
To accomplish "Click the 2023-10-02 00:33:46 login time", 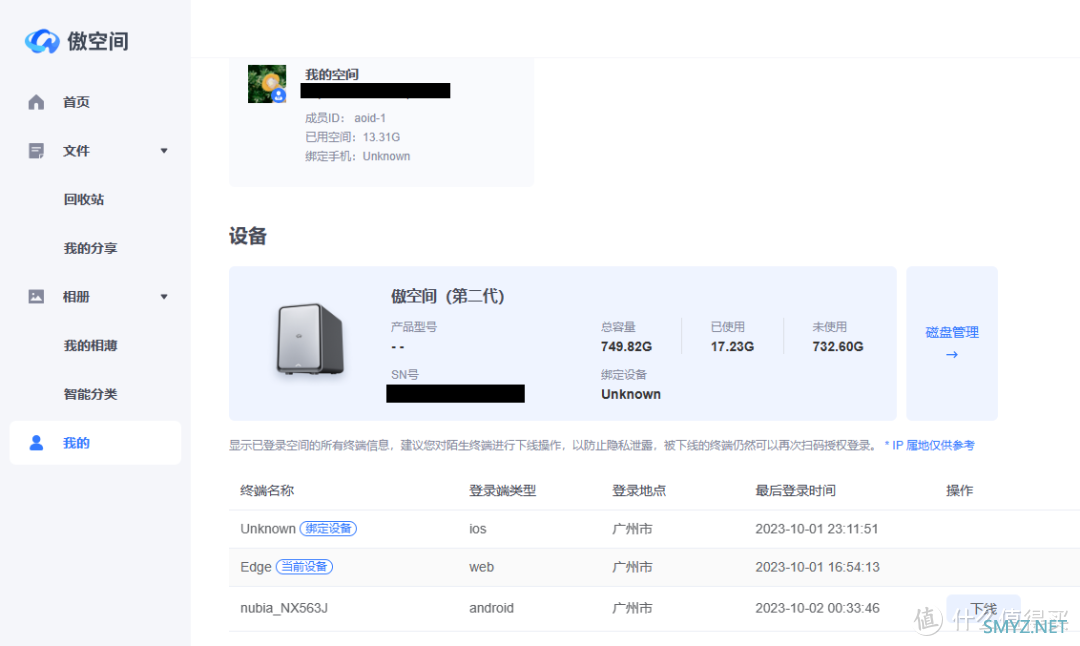I will [818, 608].
